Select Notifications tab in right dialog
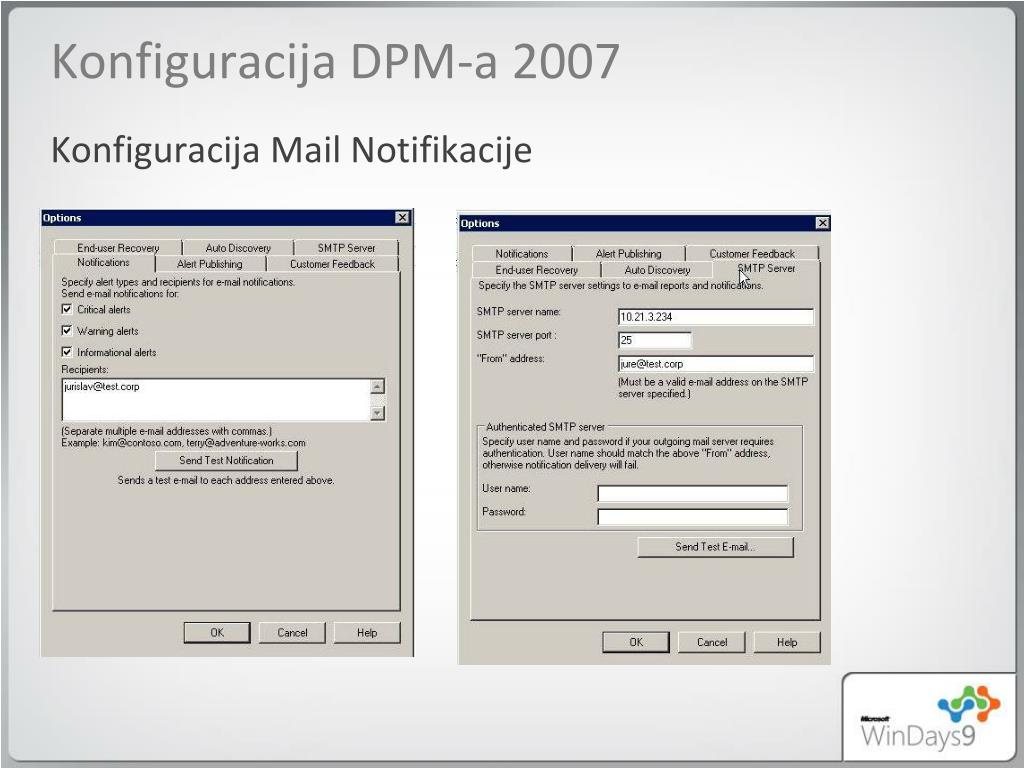Image resolution: width=1024 pixels, height=768 pixels. [521, 253]
